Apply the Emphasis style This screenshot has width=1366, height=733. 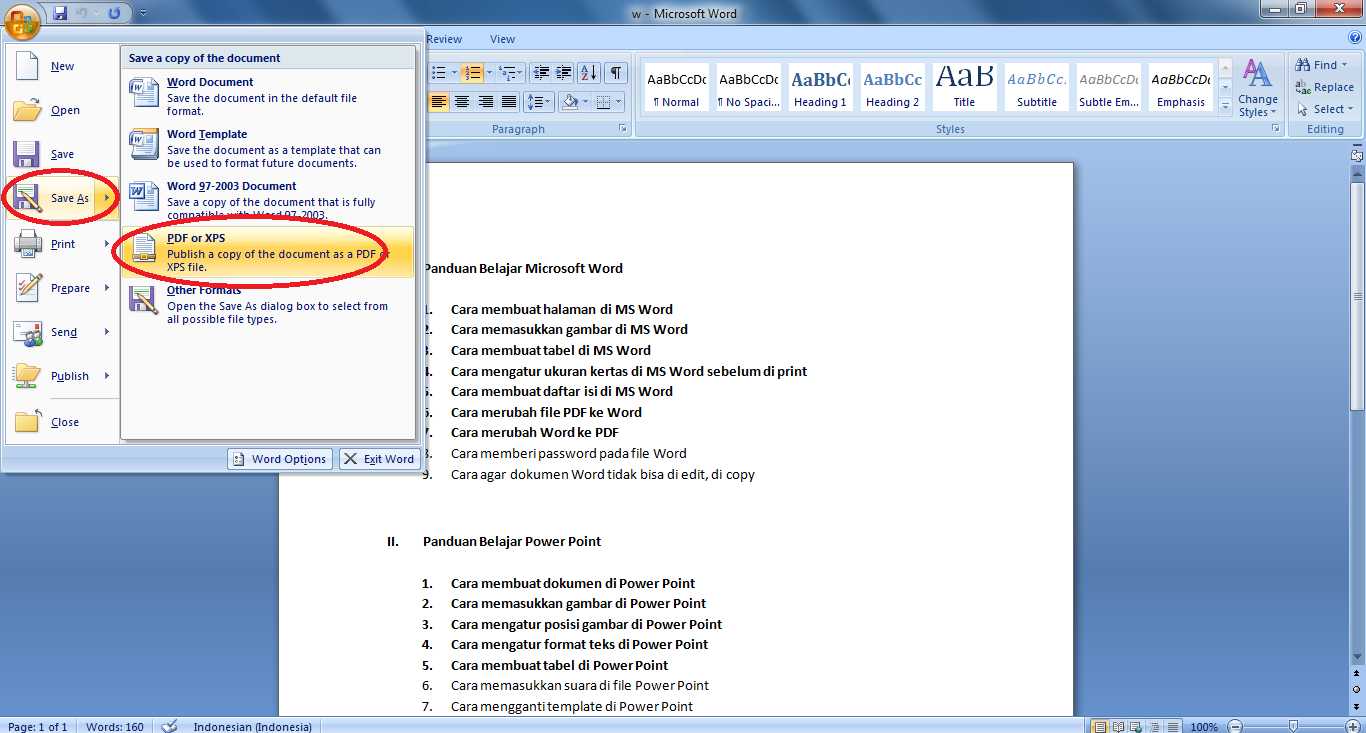tap(1181, 87)
